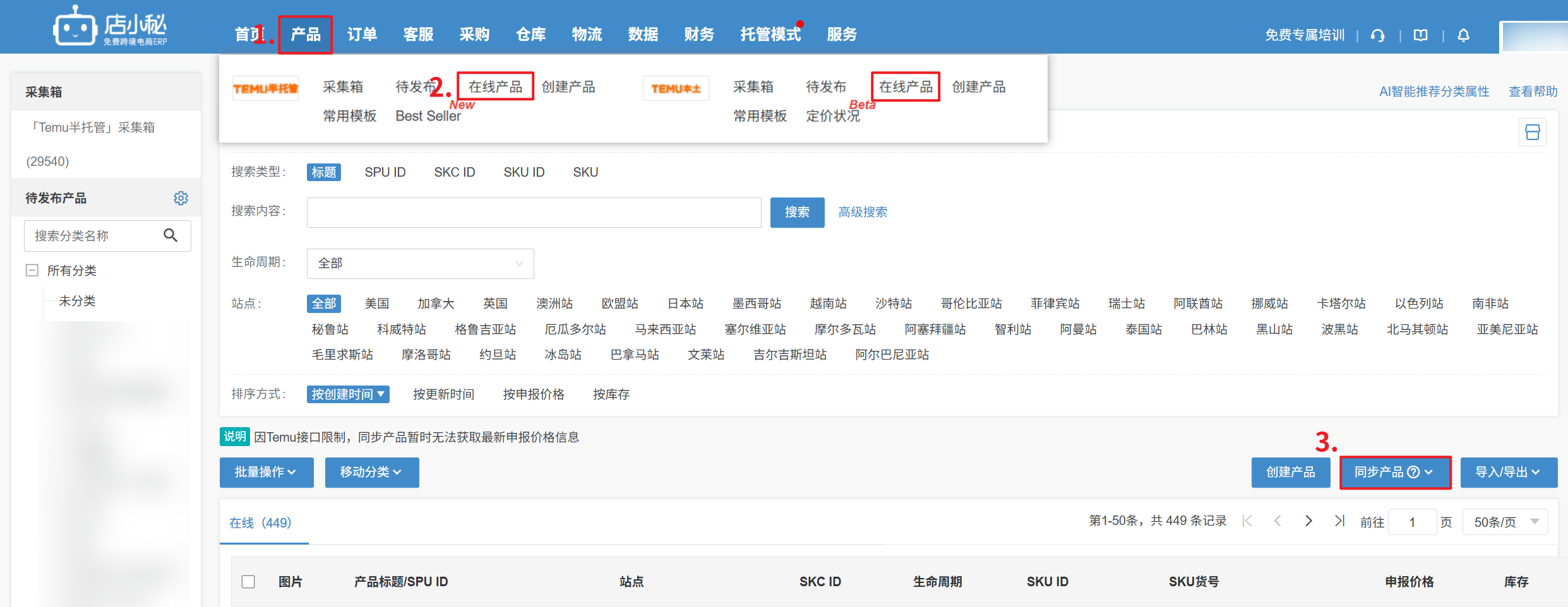Image resolution: width=1568 pixels, height=607 pixels.
Task: Click the blue 搜索 button
Action: [x=796, y=212]
